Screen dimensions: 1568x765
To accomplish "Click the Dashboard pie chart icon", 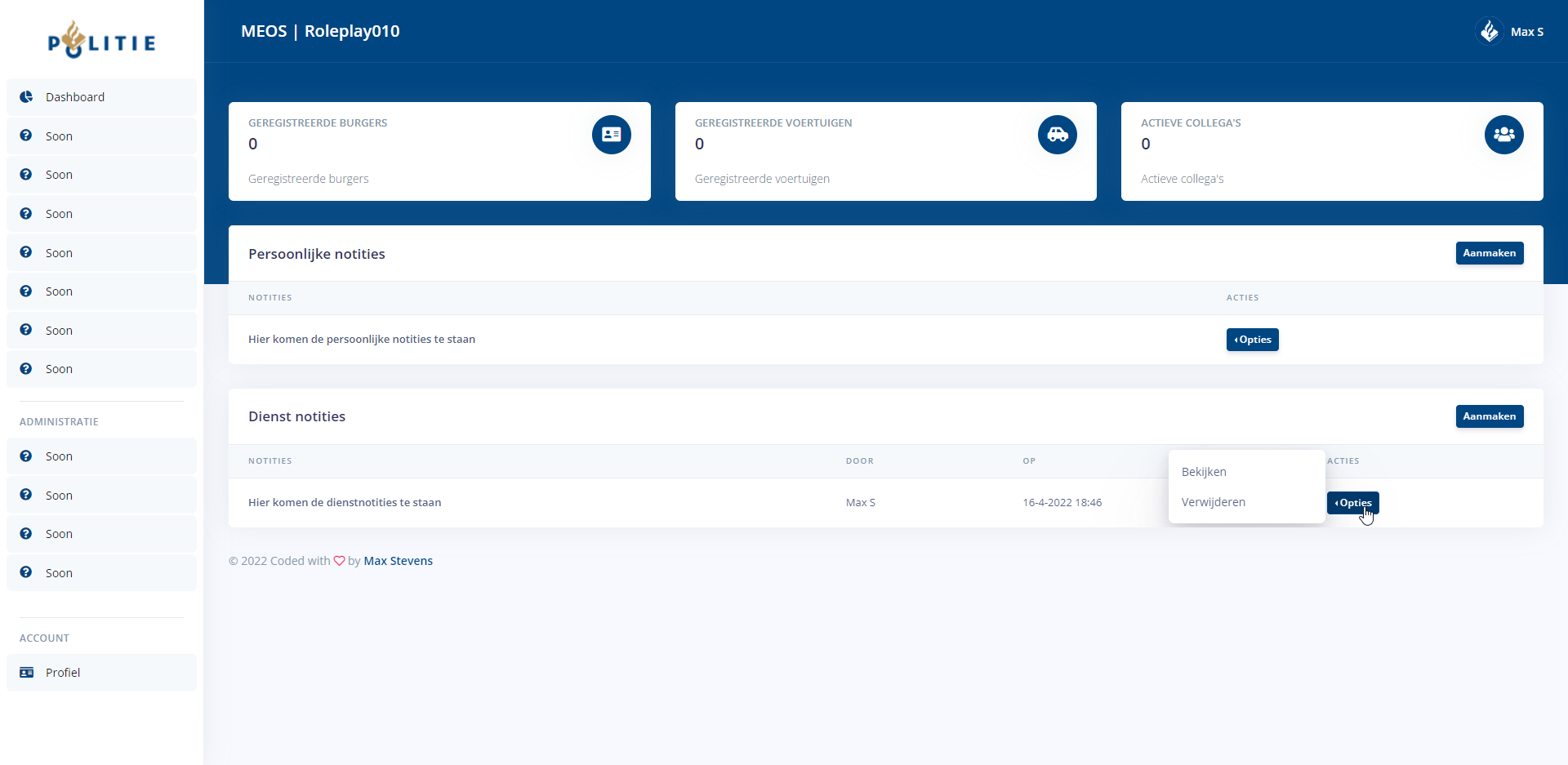I will tap(26, 97).
